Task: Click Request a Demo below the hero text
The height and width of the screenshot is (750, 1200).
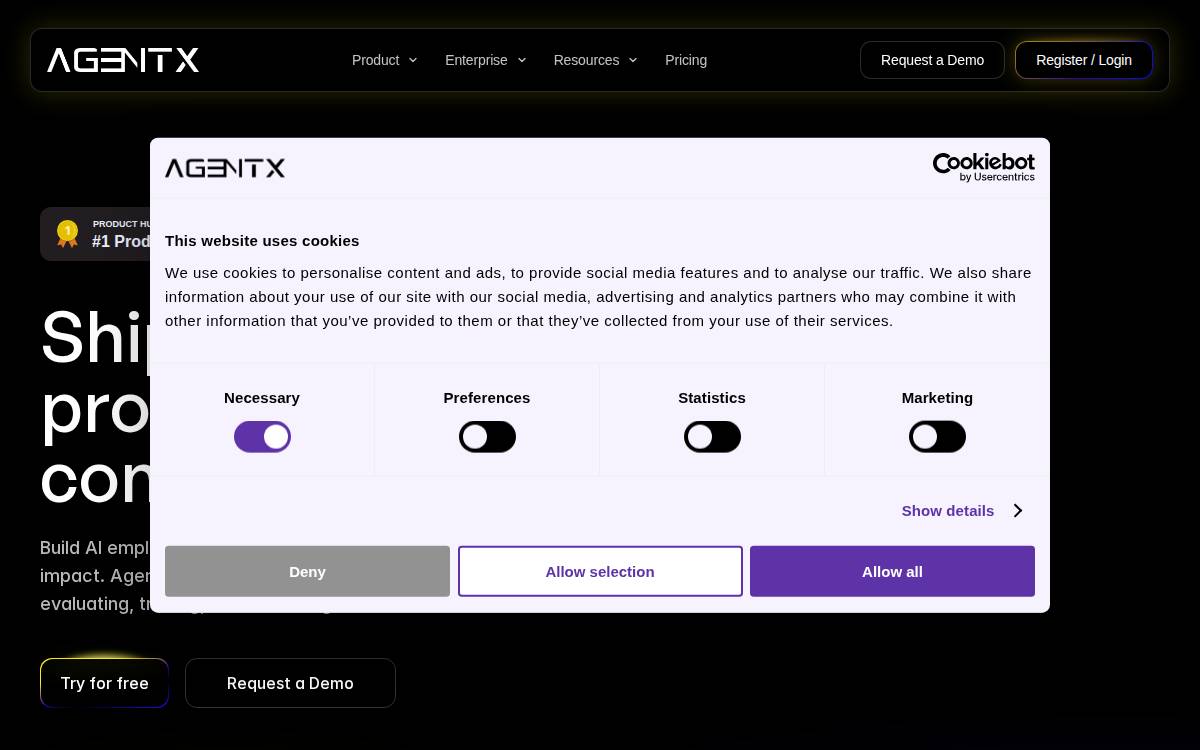Action: click(x=290, y=683)
